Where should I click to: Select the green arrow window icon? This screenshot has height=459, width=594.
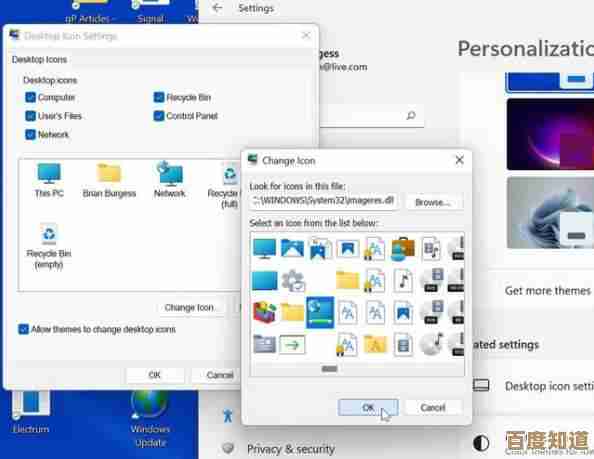(292, 345)
